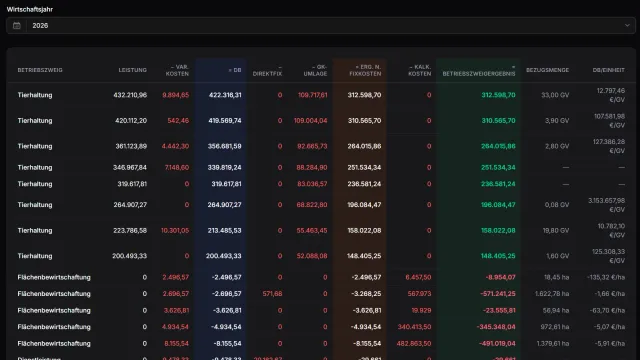Click the DB value 356.681,59

[224, 146]
